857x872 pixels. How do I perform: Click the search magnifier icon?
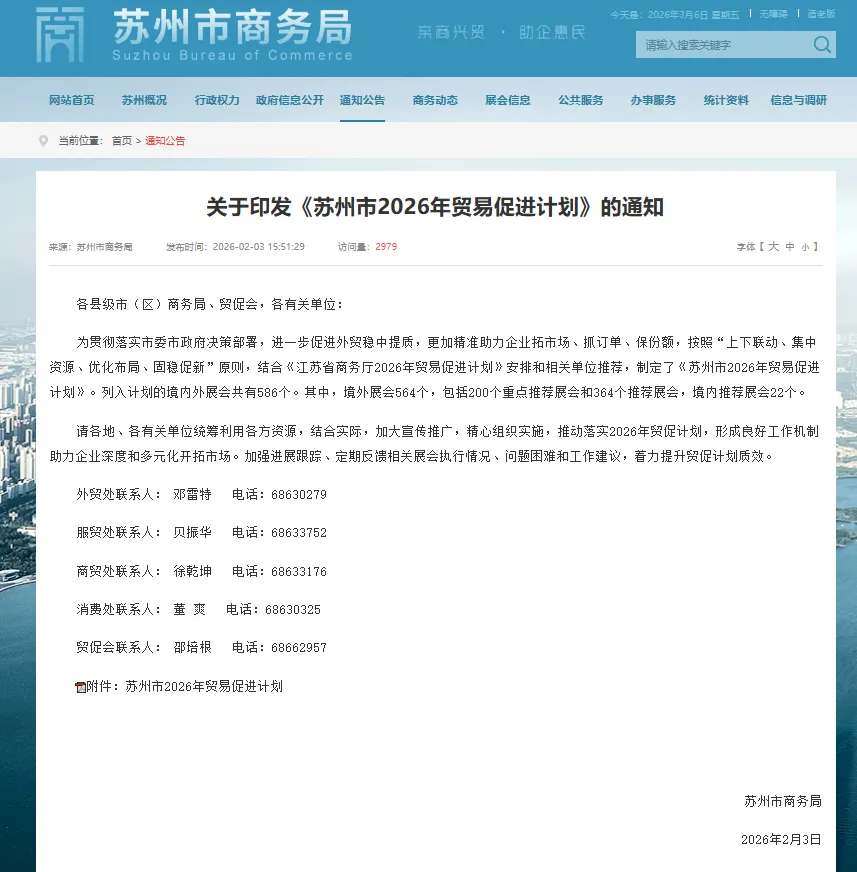tap(822, 44)
